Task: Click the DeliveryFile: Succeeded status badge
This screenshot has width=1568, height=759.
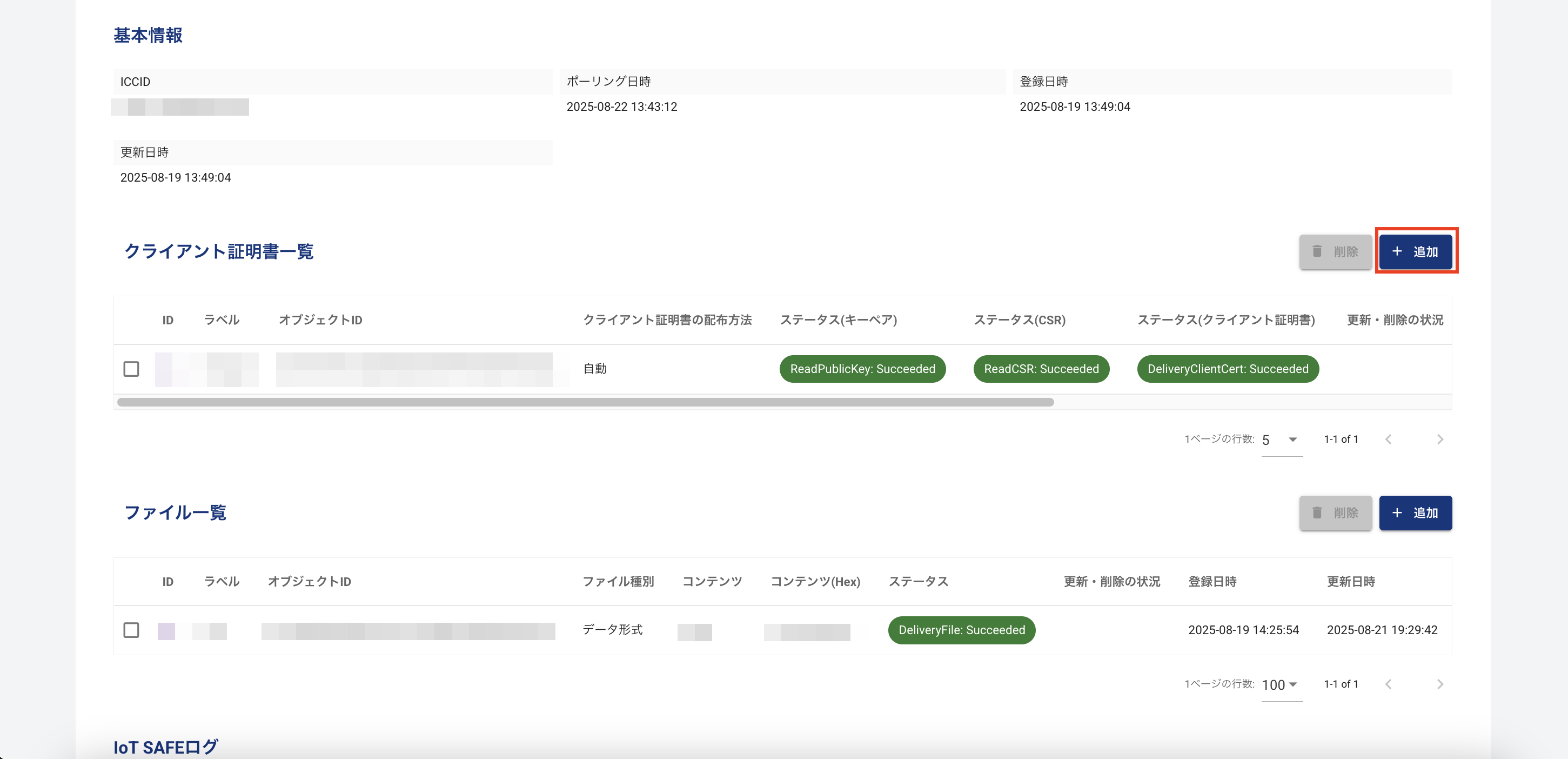Action: coord(961,630)
